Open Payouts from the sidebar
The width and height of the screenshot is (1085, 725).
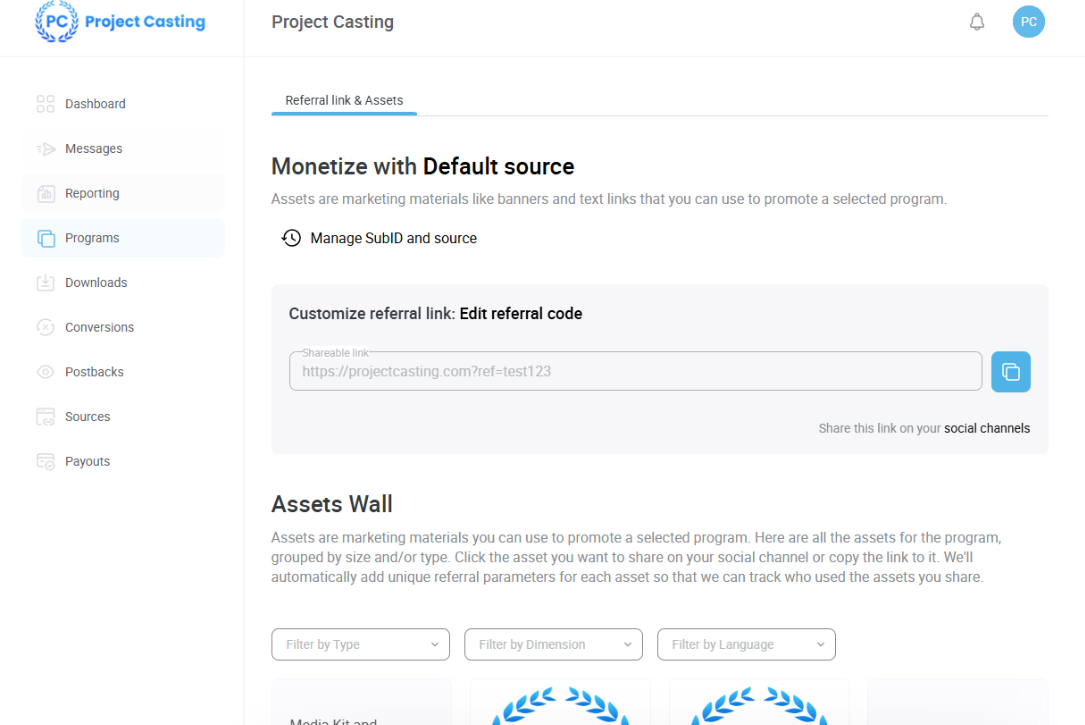tap(87, 461)
